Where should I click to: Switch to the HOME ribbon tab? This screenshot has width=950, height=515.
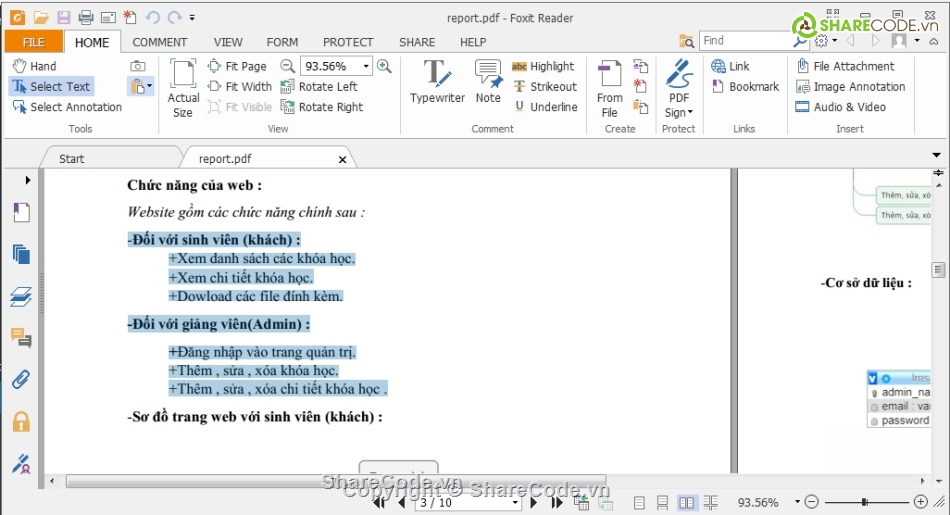[92, 42]
